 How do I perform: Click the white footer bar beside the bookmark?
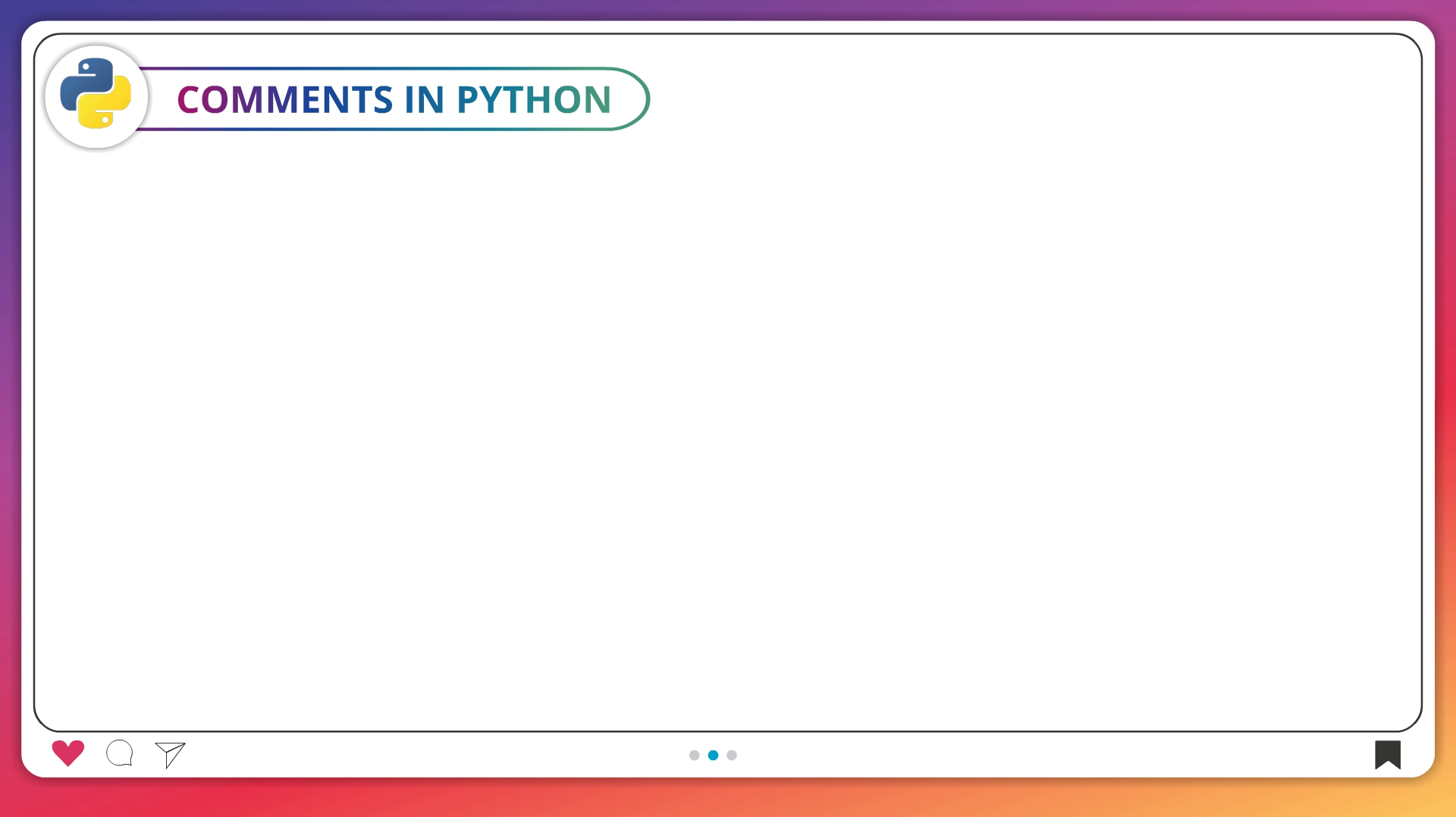click(x=1137, y=755)
